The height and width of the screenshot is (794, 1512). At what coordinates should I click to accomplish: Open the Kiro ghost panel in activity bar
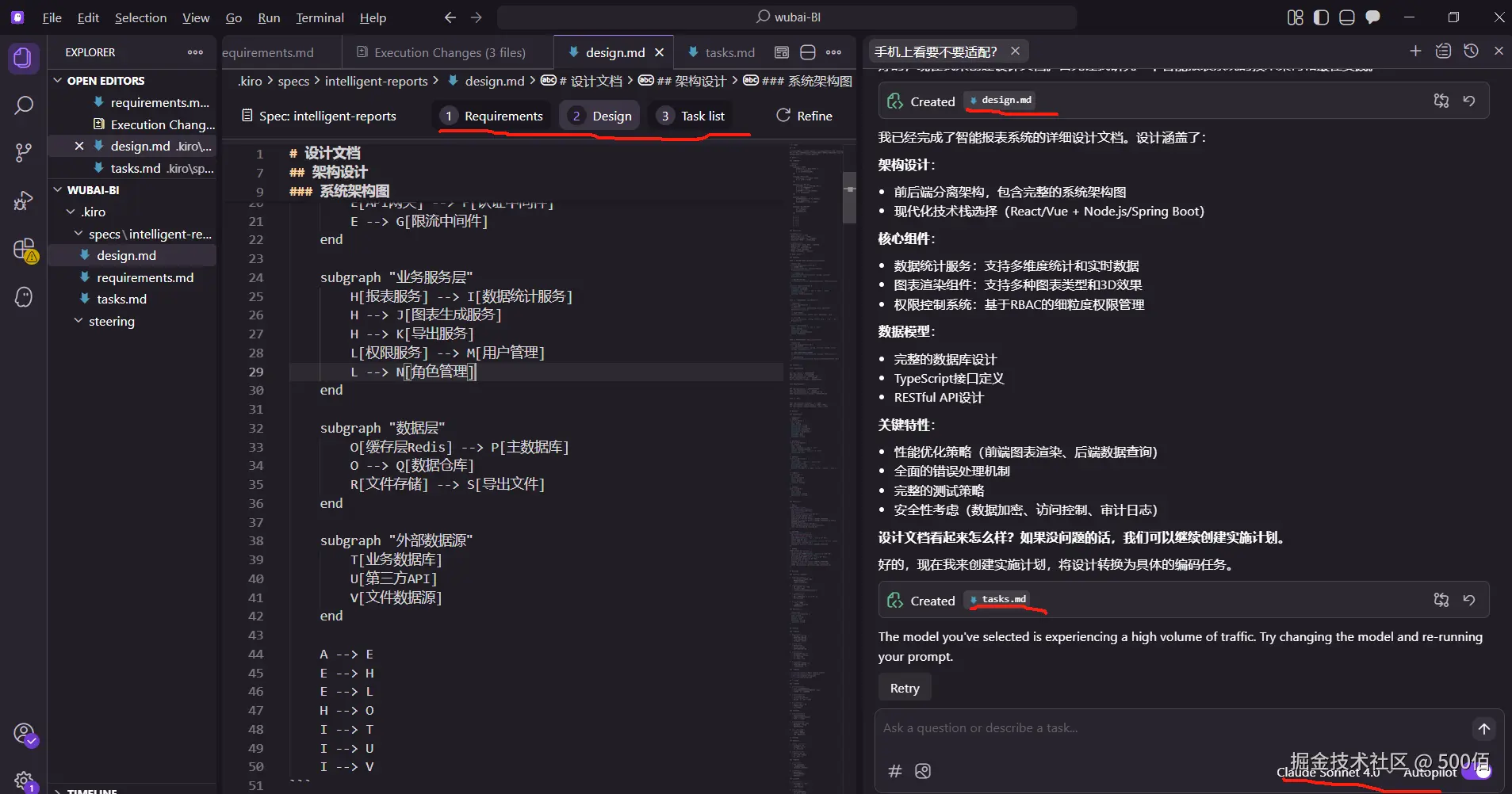click(x=24, y=297)
